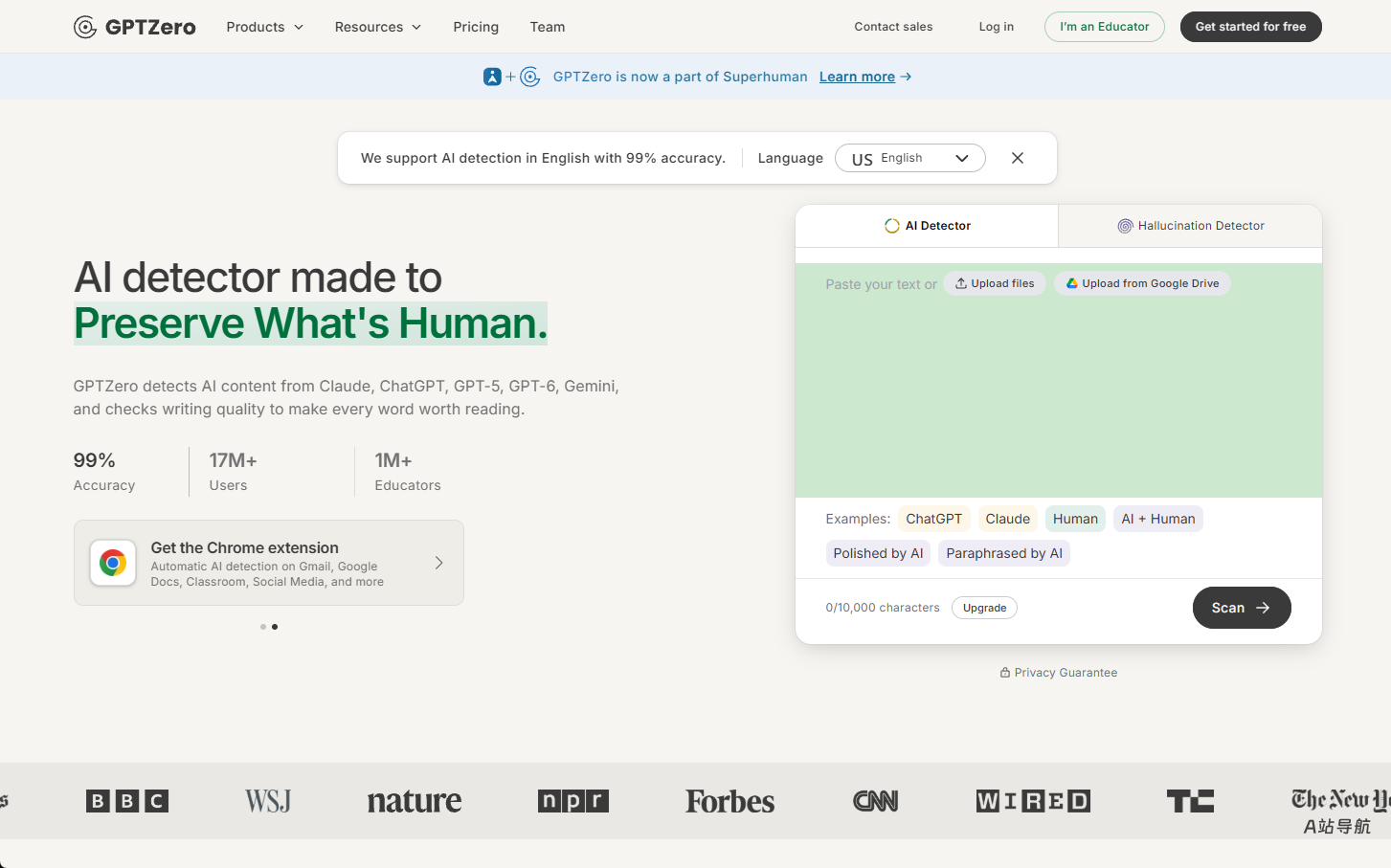
Task: Click the GPTZero logo icon
Action: click(x=85, y=27)
